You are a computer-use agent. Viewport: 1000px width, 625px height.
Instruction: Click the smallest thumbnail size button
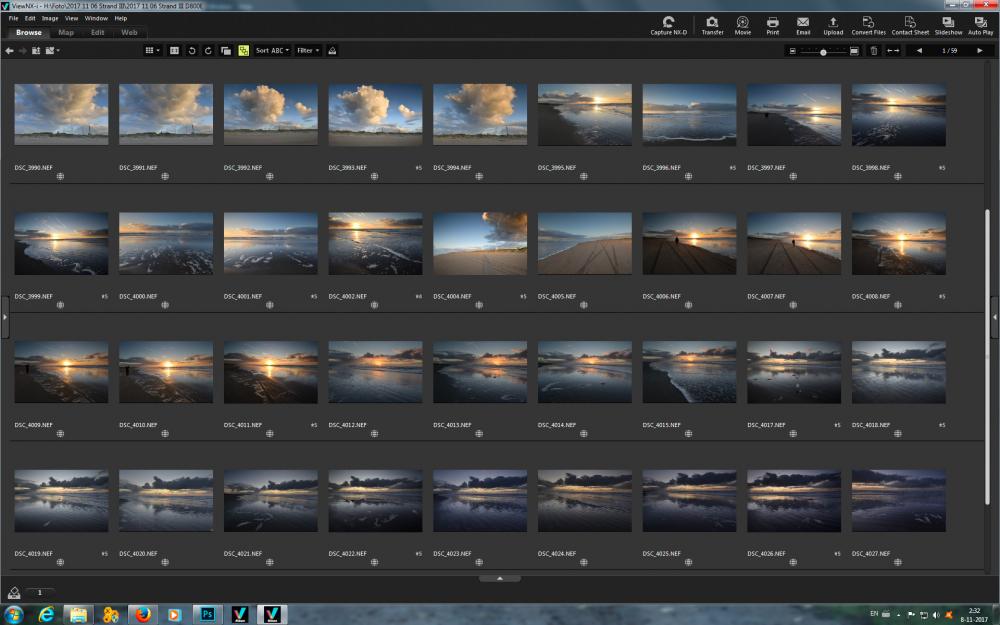click(x=793, y=51)
